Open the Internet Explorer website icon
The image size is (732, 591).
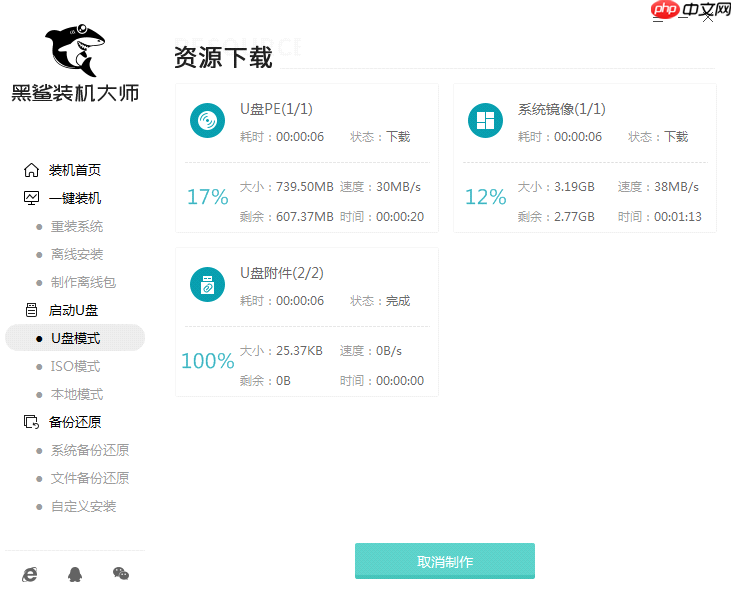point(30,574)
